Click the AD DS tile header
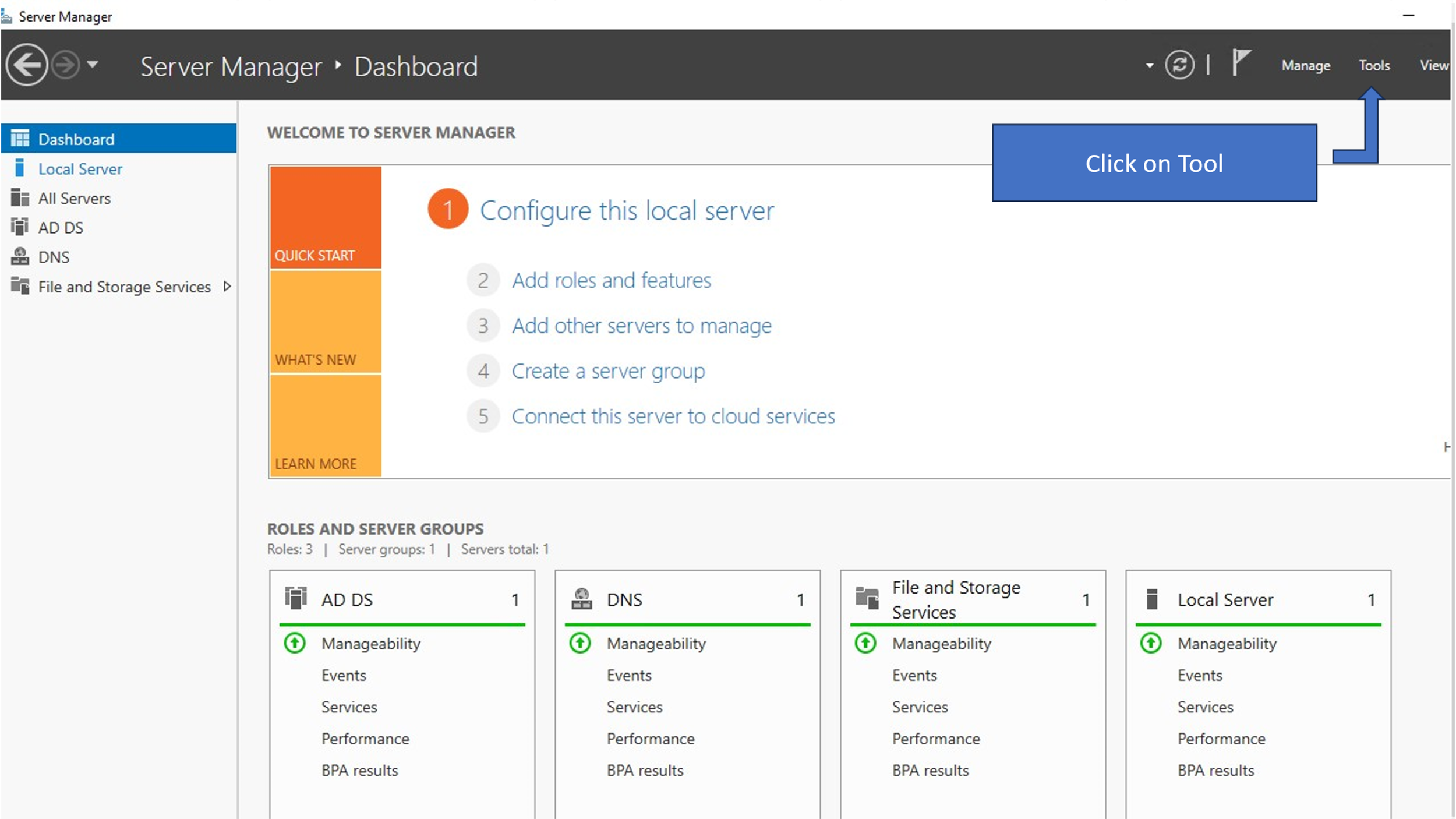 pos(402,599)
